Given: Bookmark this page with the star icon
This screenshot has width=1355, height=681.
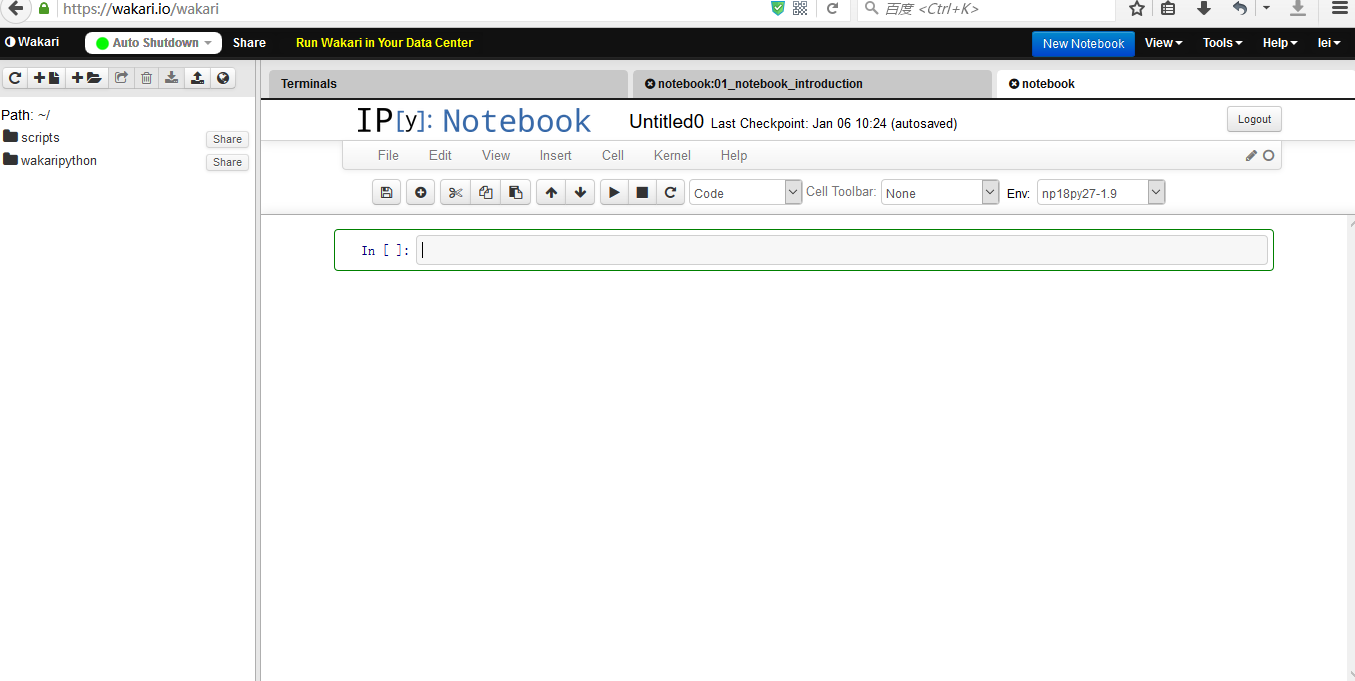Looking at the screenshot, I should pyautogui.click(x=1137, y=8).
